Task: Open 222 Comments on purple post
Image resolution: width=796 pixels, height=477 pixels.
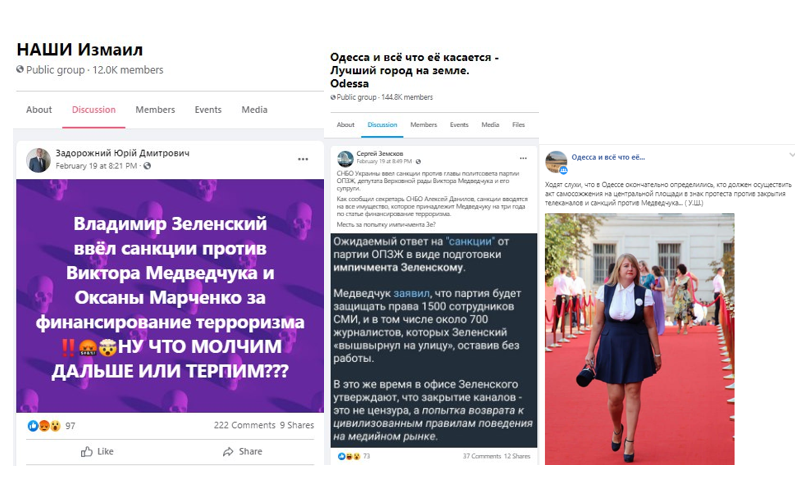Action: click(x=244, y=425)
